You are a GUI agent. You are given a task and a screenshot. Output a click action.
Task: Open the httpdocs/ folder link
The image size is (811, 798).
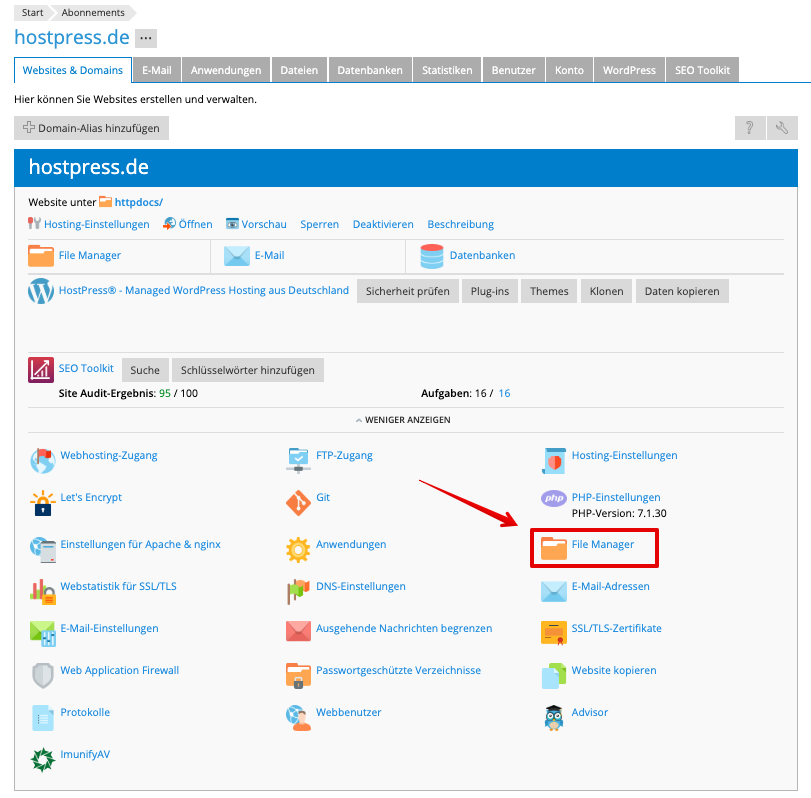[139, 202]
